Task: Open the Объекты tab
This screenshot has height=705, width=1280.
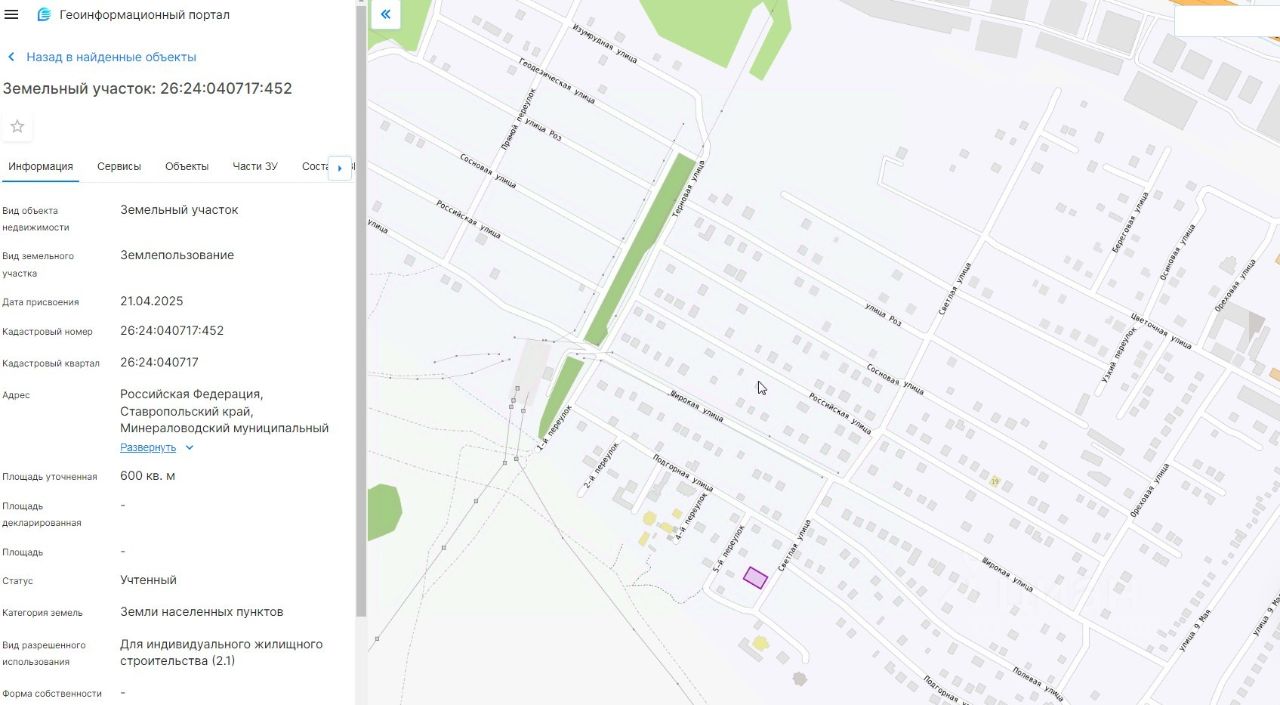Action: (x=187, y=166)
